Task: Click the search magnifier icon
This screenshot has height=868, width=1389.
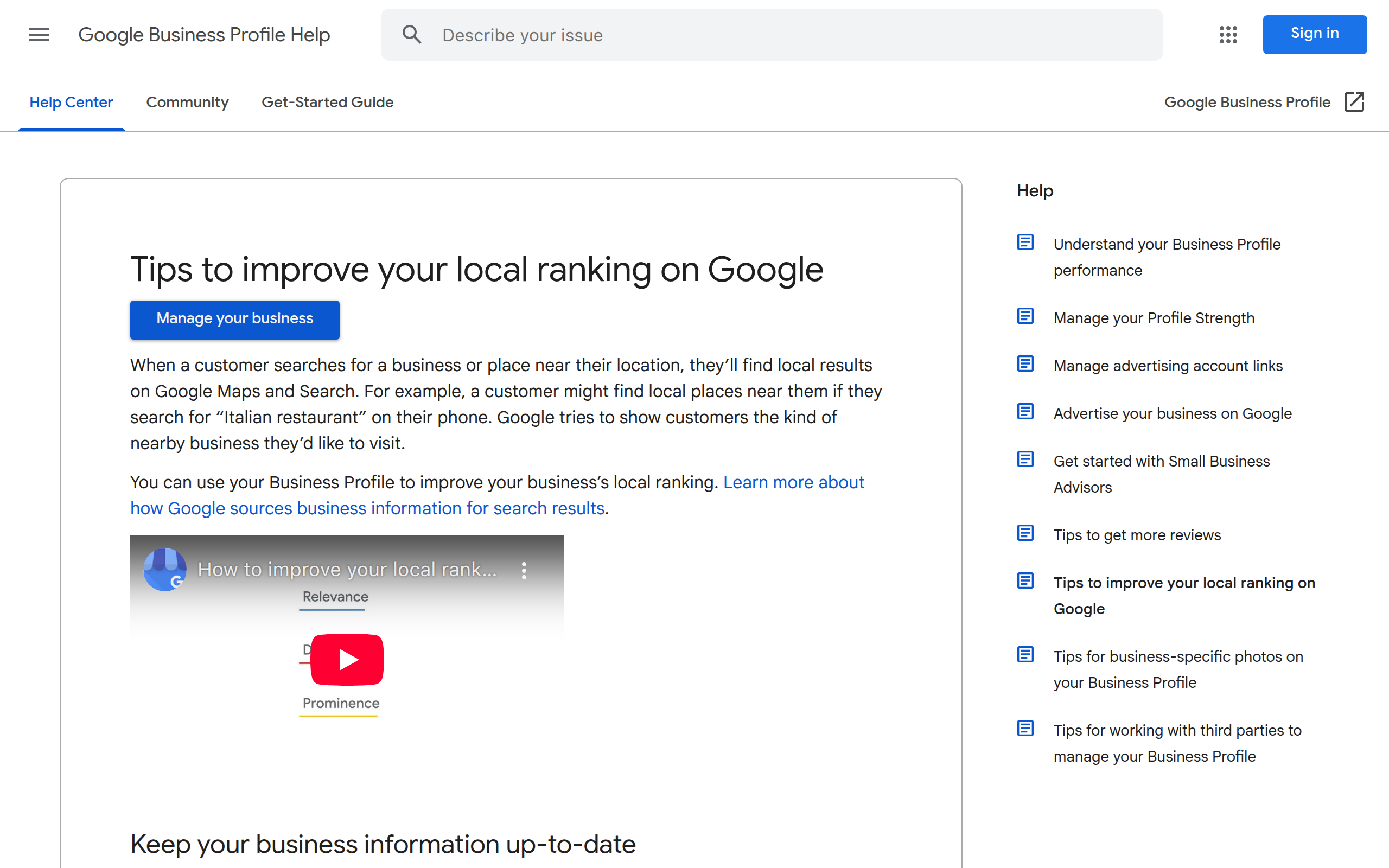Action: 411,34
